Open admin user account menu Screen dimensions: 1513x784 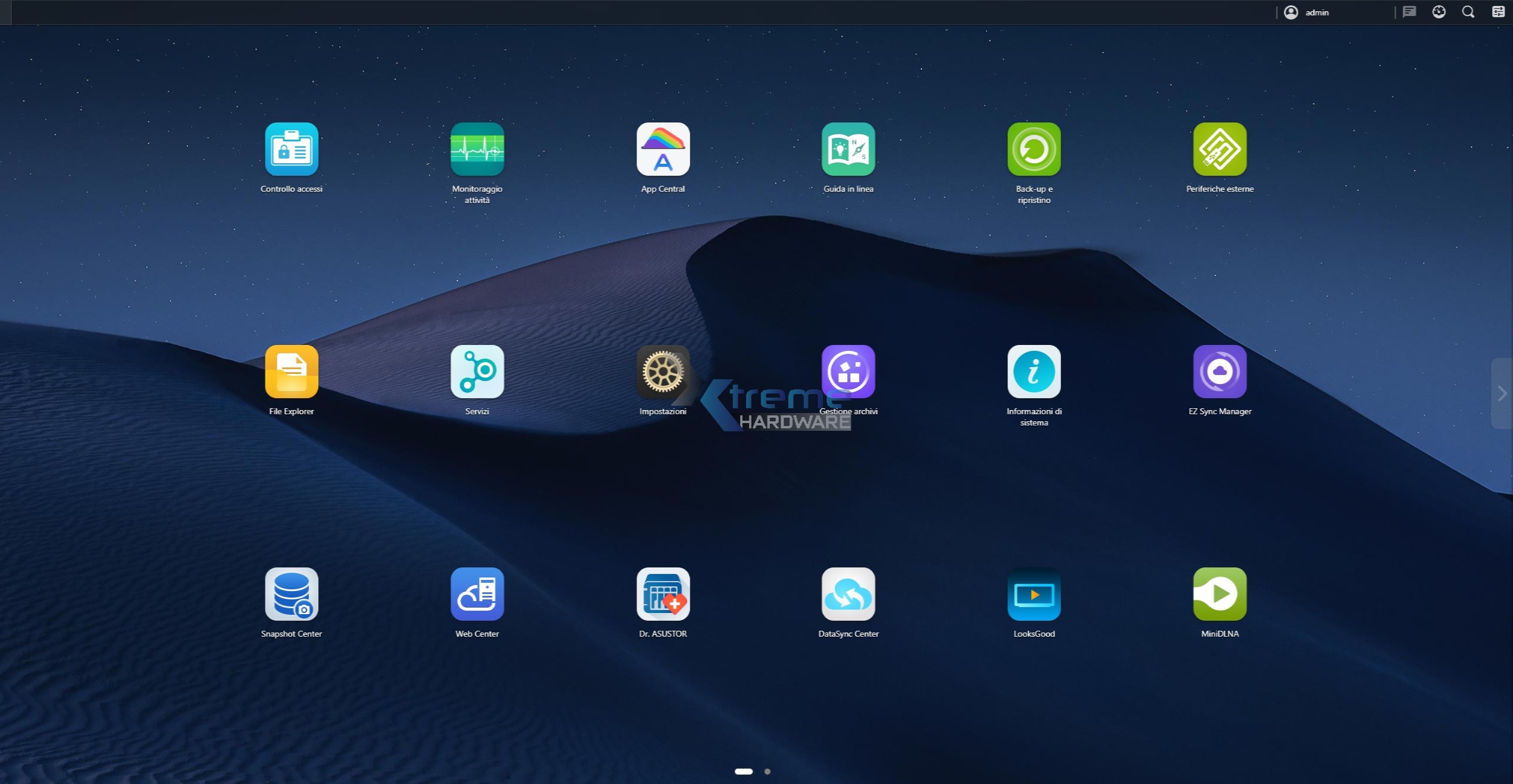pos(1307,12)
